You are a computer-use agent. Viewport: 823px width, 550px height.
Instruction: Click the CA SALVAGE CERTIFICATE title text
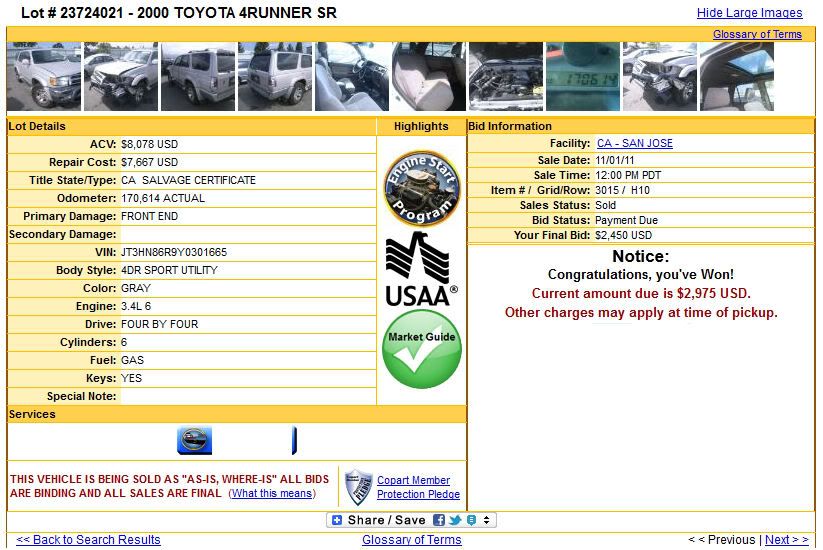pos(188,180)
